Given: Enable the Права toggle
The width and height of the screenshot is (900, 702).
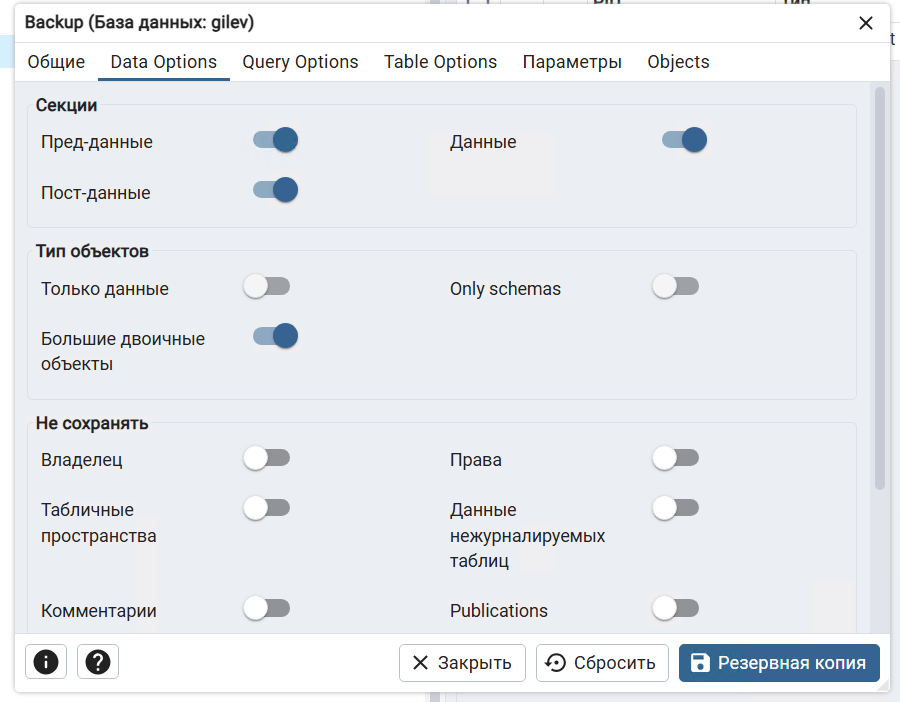Looking at the screenshot, I should click(x=676, y=458).
